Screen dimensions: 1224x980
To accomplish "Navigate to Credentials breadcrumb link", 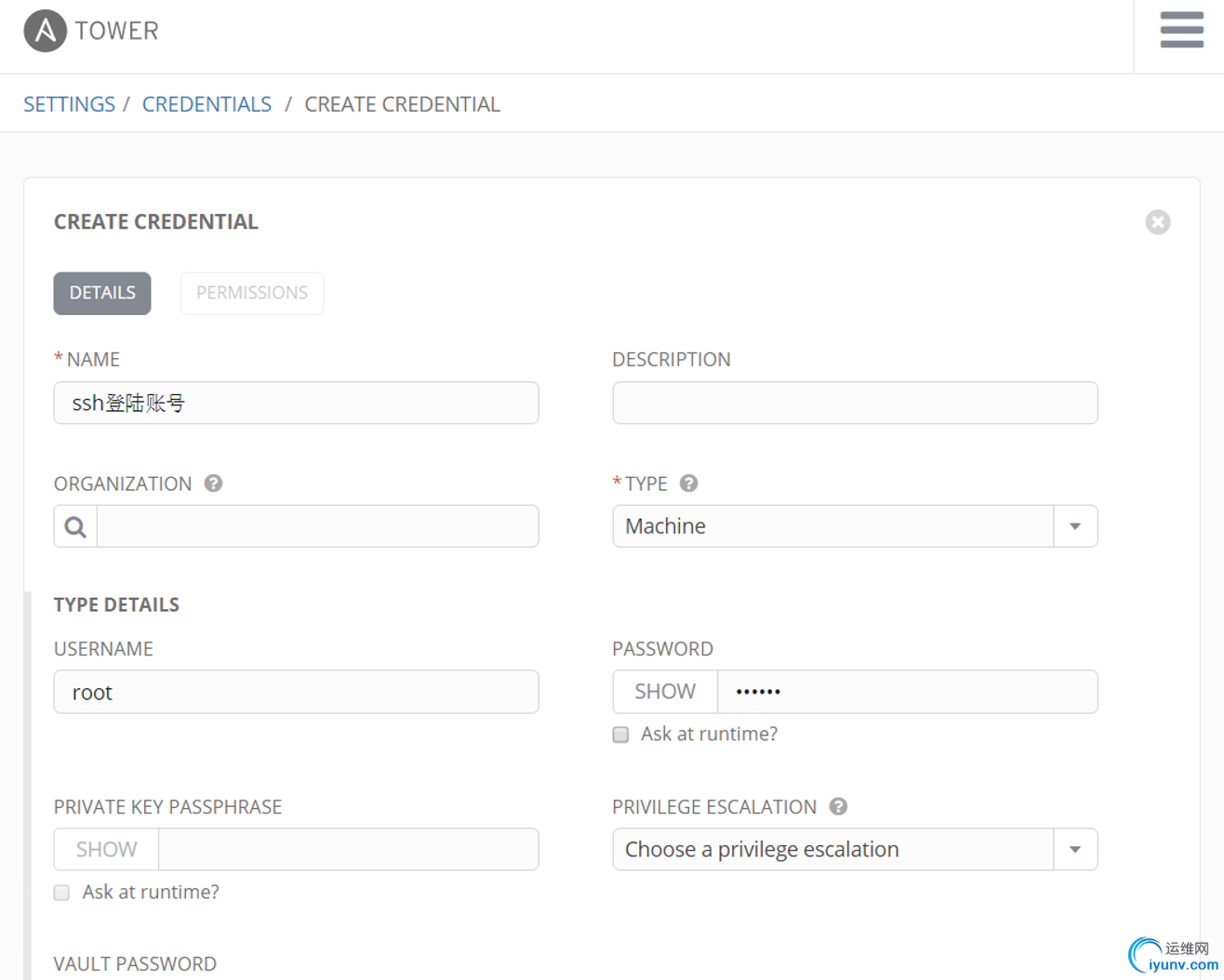I will click(x=206, y=104).
